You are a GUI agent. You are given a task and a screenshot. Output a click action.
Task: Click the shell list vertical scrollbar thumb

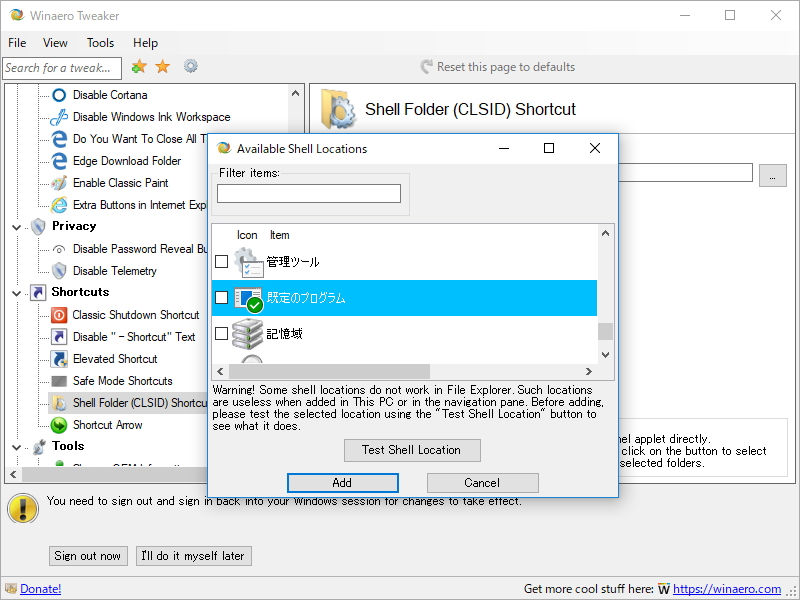[x=605, y=331]
